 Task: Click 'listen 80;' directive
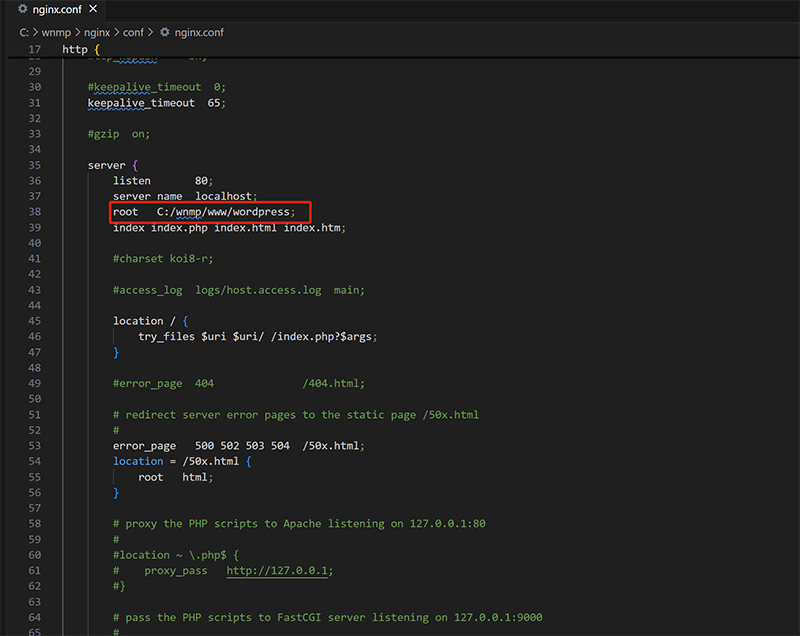[163, 181]
